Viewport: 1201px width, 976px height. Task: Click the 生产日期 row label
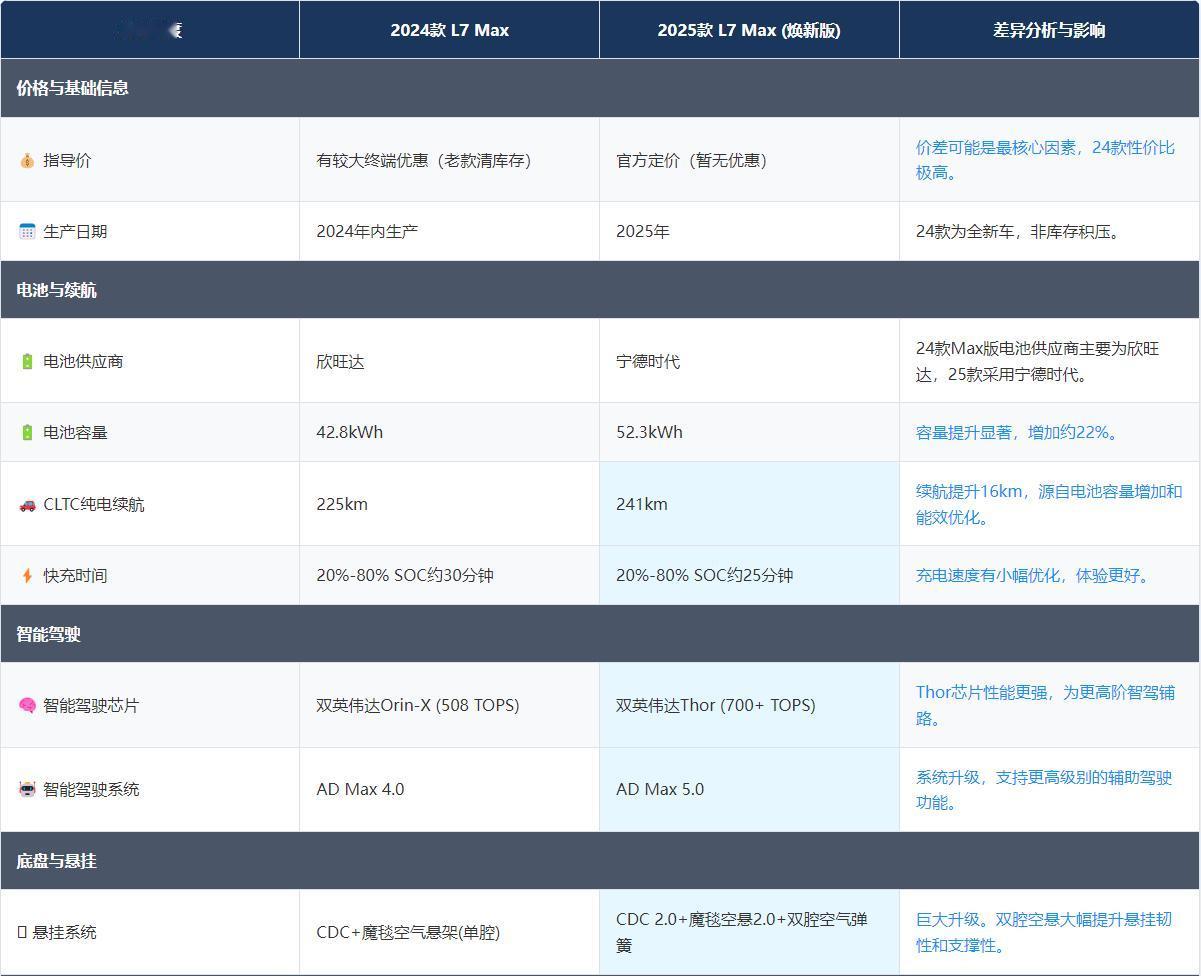point(75,231)
